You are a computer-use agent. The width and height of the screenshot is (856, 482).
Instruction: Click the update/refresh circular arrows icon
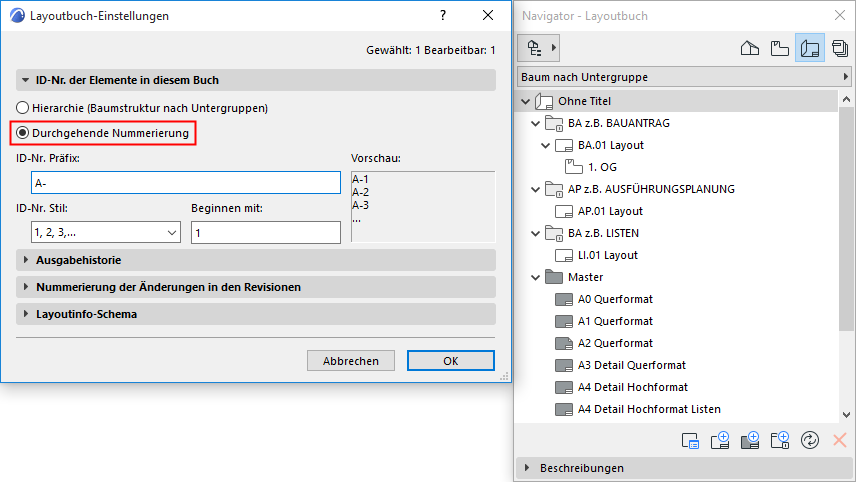coord(810,439)
